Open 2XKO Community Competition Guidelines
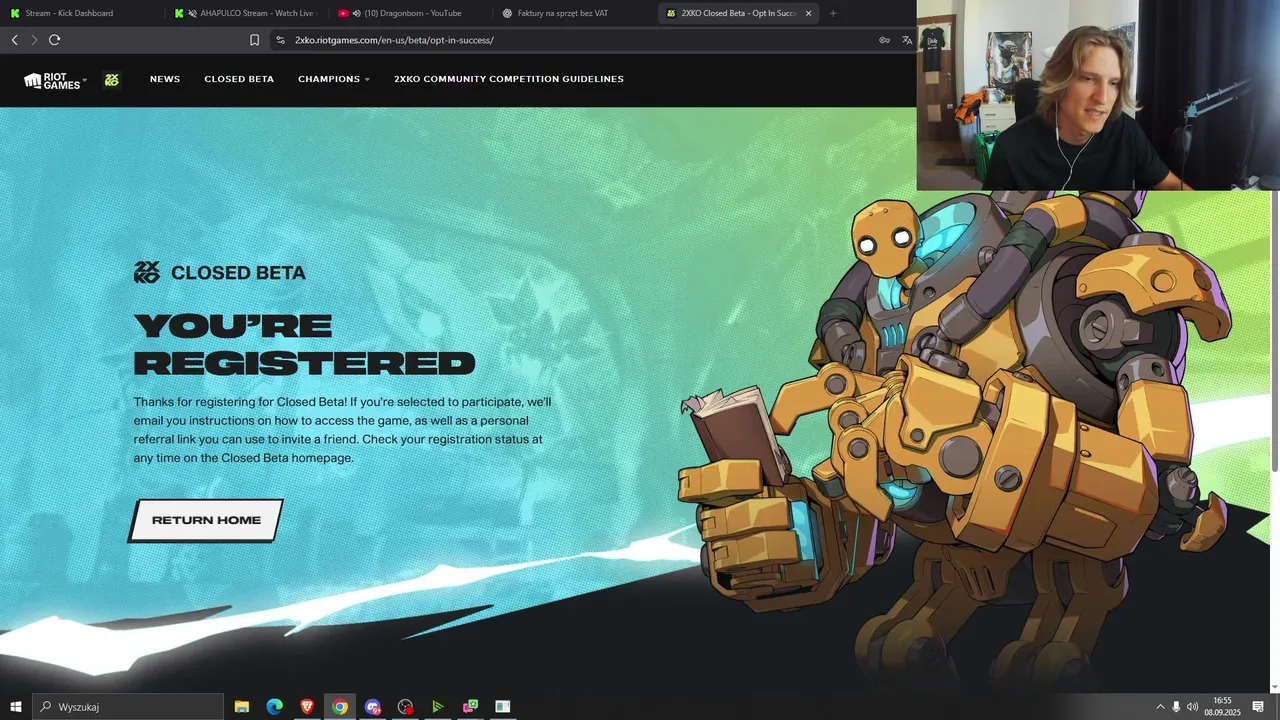1280x720 pixels. point(509,79)
